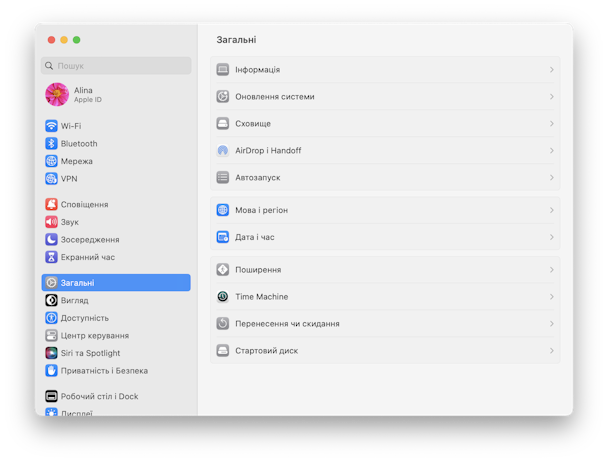The height and width of the screenshot is (462, 608).
Task: Click the Доступність accessibility icon
Action: click(51, 318)
